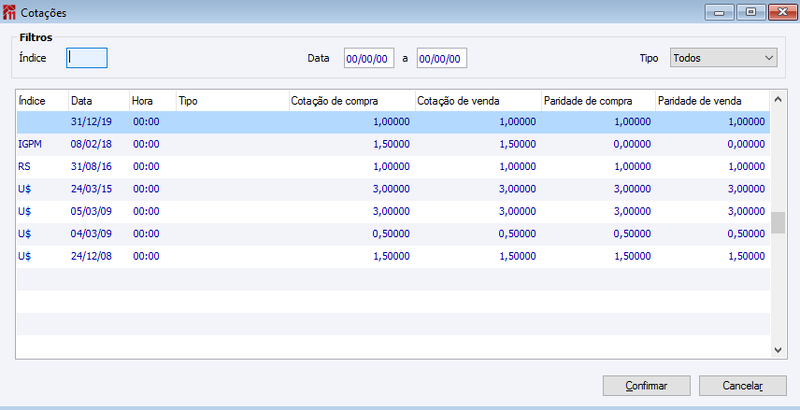Viewport: 800px width, 410px height.
Task: Click the scrollbar down arrow
Action: (x=778, y=350)
